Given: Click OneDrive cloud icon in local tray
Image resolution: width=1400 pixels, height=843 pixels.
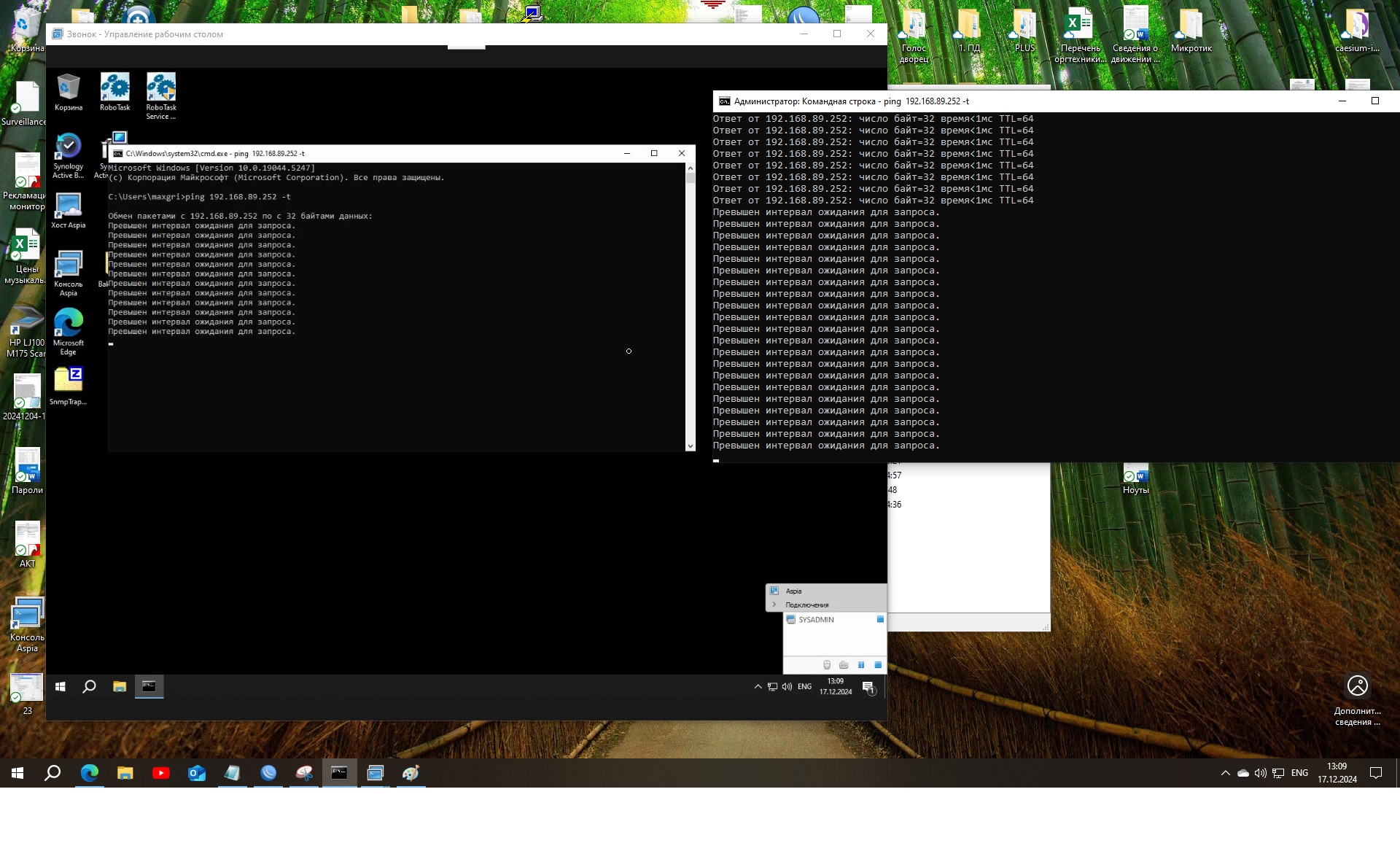Looking at the screenshot, I should click(1243, 773).
